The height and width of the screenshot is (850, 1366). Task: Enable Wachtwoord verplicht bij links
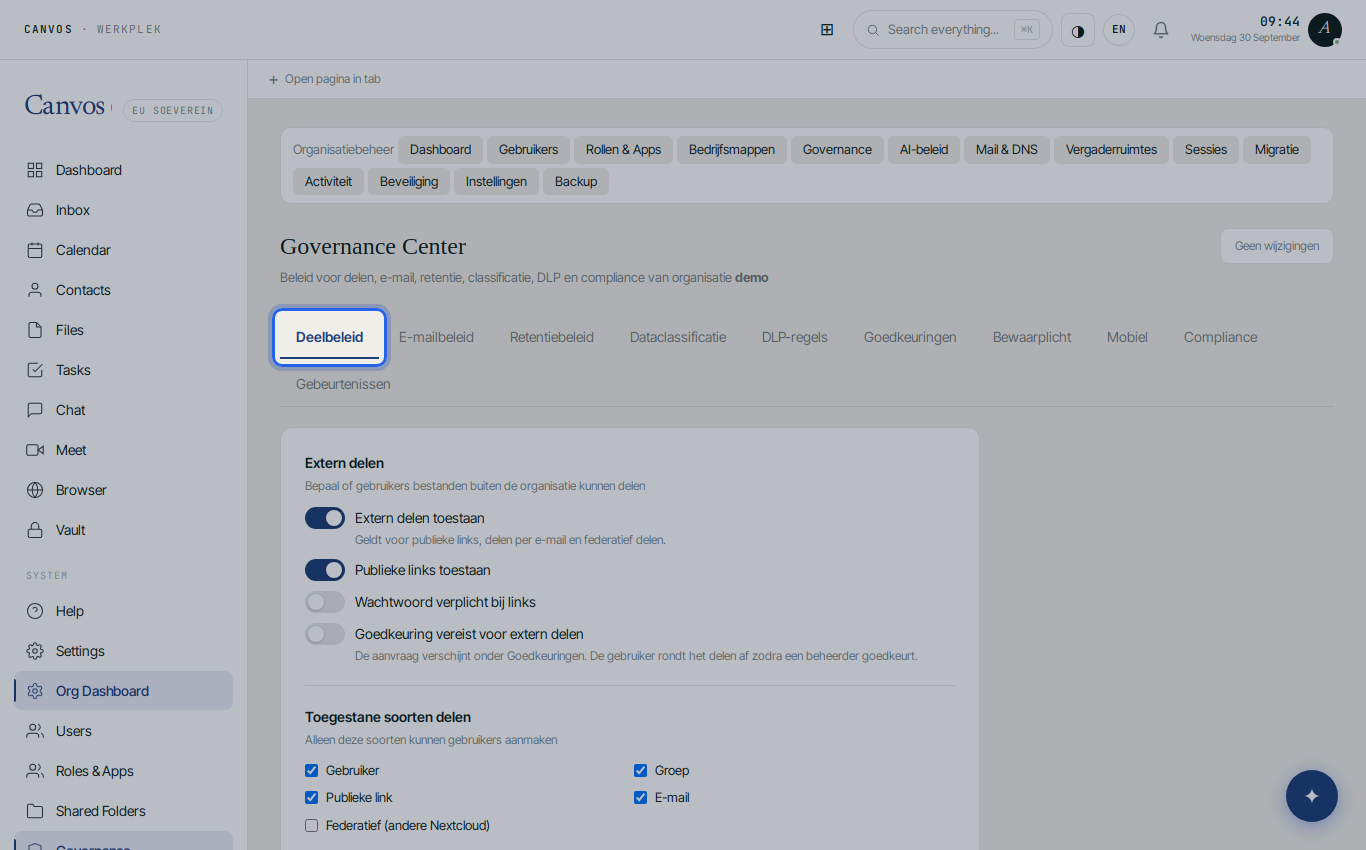[x=325, y=602]
